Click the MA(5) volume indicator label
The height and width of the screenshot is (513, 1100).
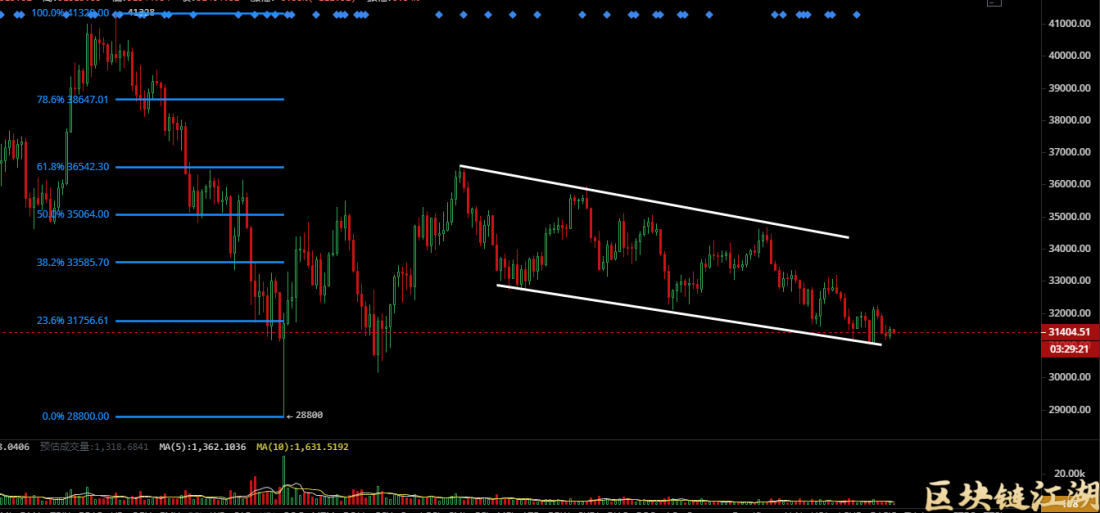203,446
